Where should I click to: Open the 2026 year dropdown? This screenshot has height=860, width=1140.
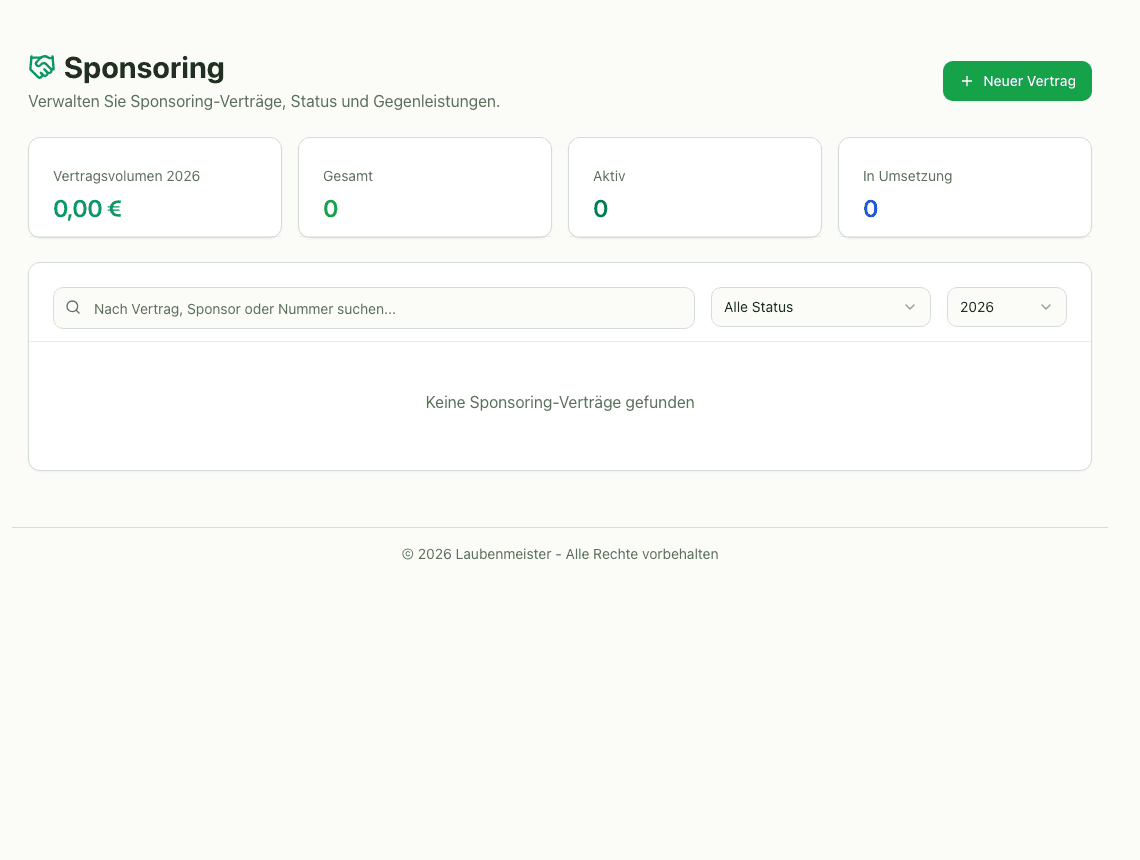click(1007, 307)
